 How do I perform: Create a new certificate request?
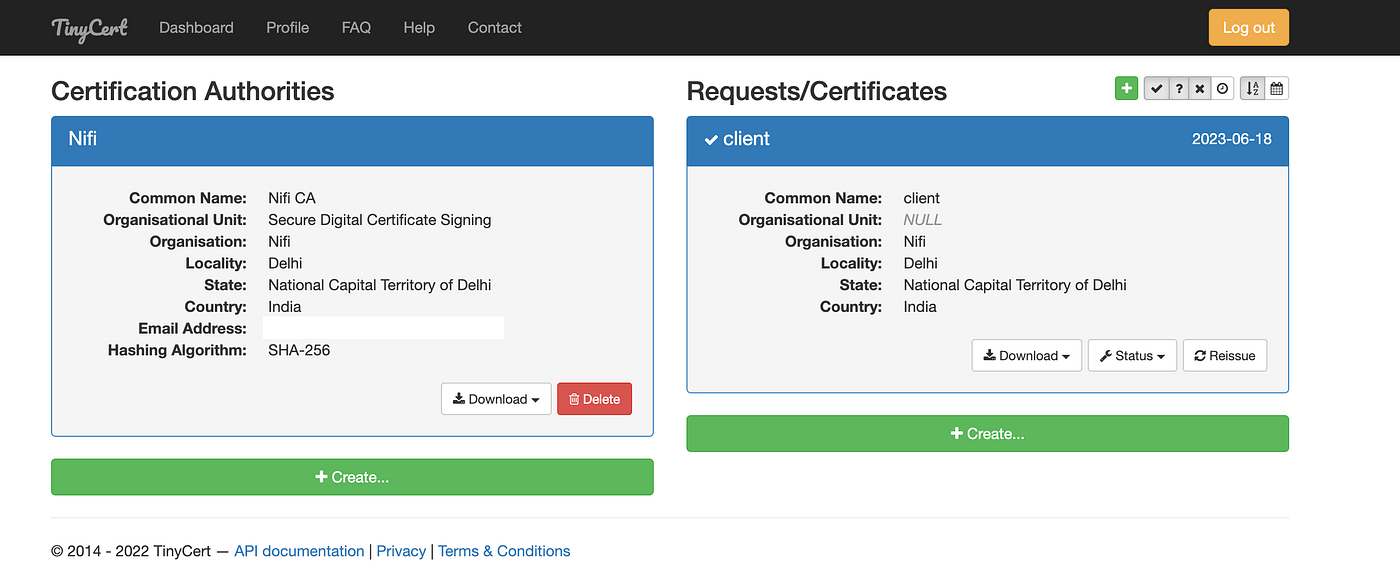point(988,433)
